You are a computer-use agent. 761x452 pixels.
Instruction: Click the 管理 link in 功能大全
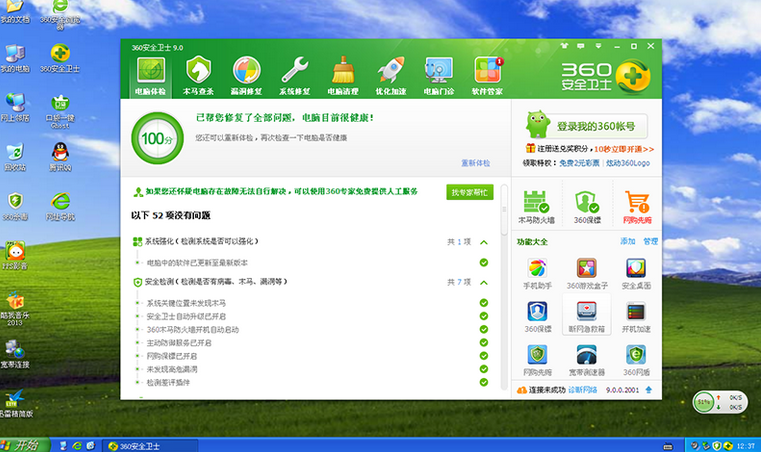click(650, 241)
